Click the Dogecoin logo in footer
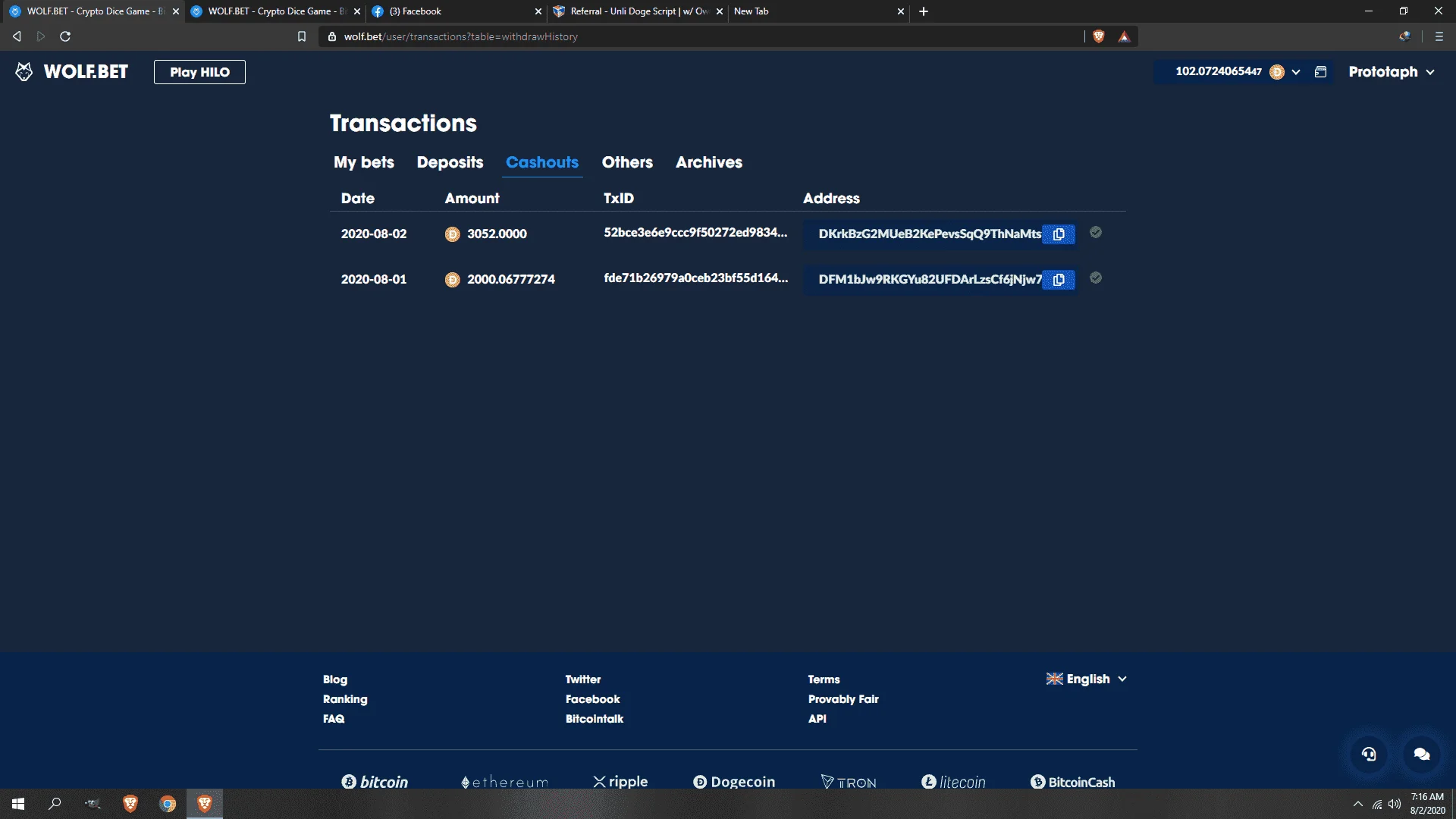 tap(734, 782)
